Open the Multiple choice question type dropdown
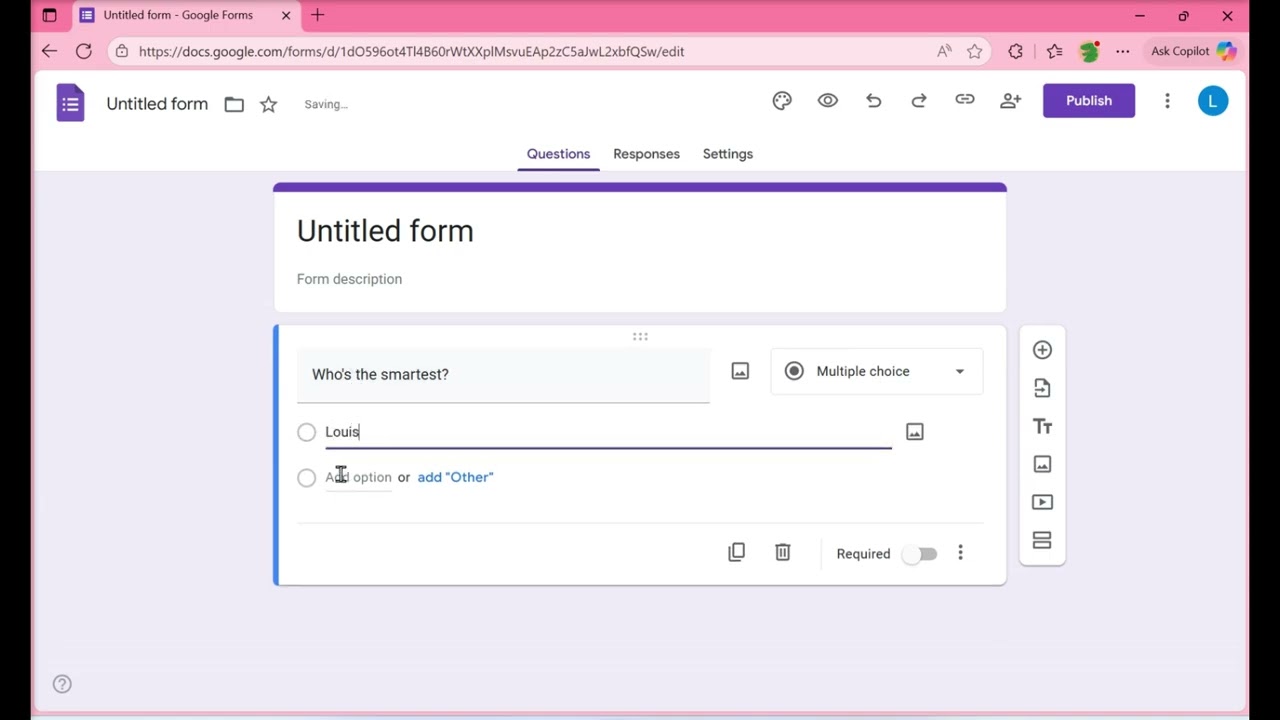The height and width of the screenshot is (720, 1280). coord(877,371)
